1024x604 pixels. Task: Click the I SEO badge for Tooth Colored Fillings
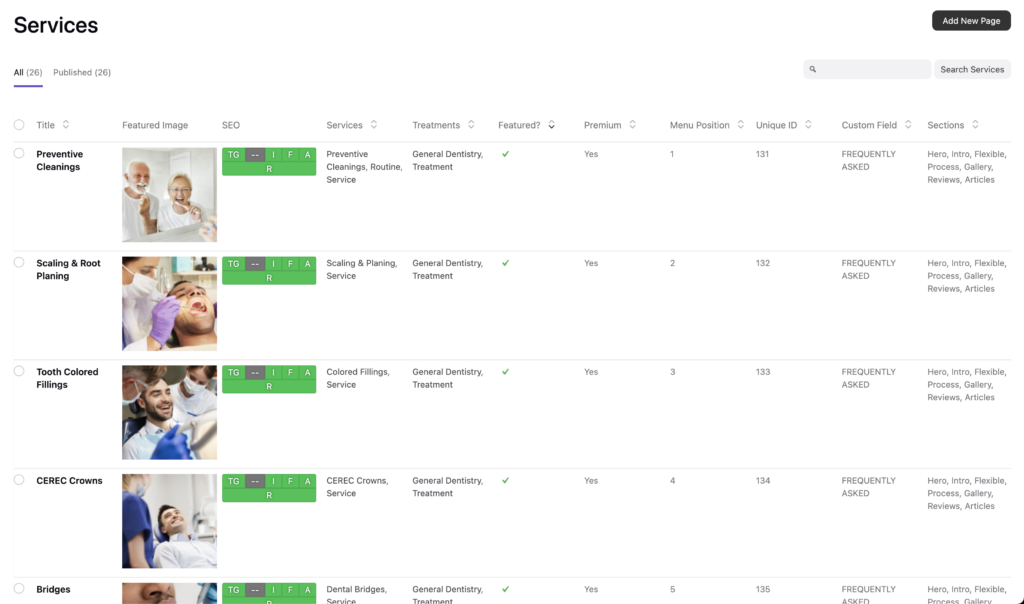click(x=273, y=372)
